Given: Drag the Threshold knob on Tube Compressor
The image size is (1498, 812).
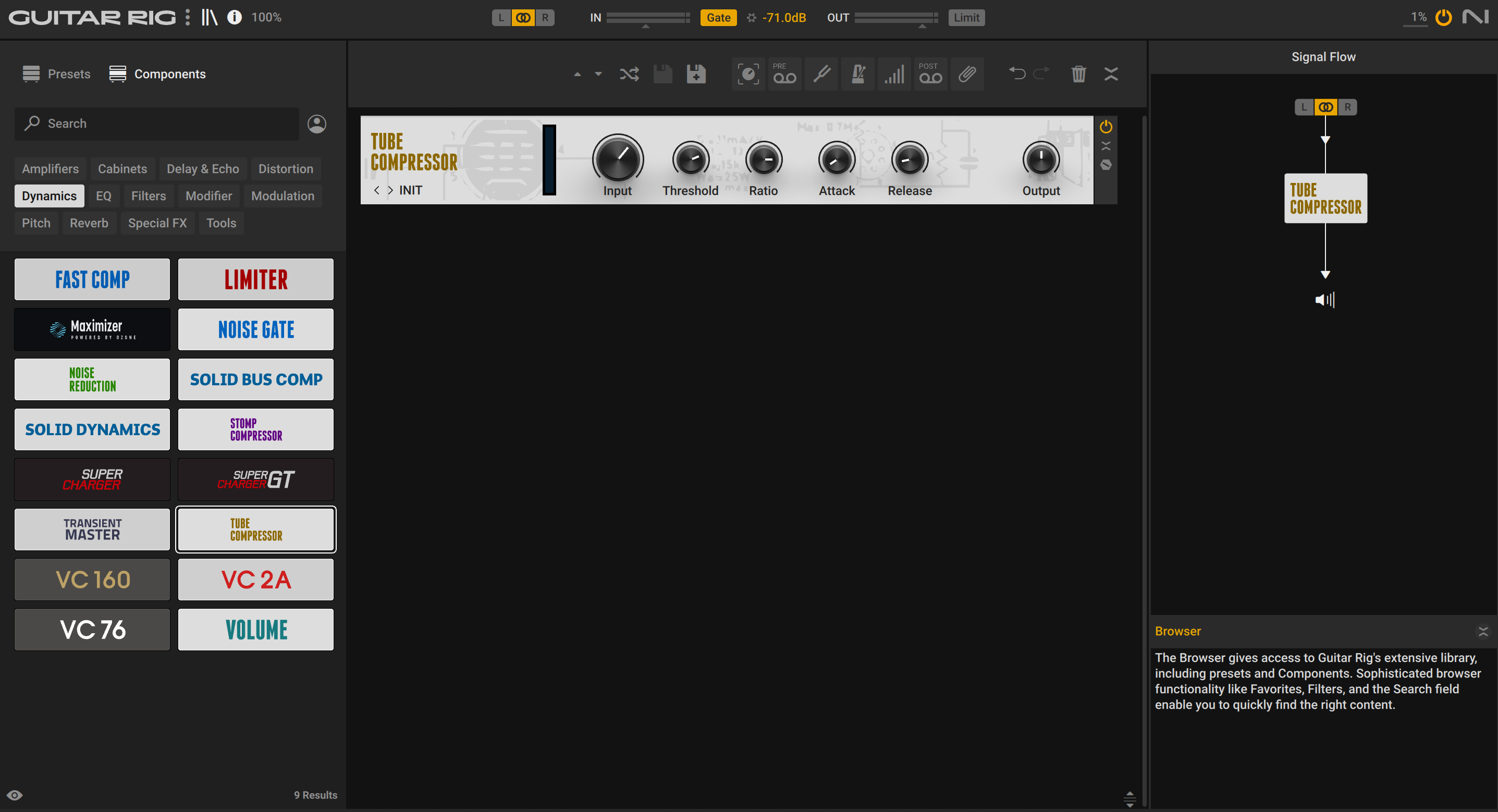Looking at the screenshot, I should point(690,158).
